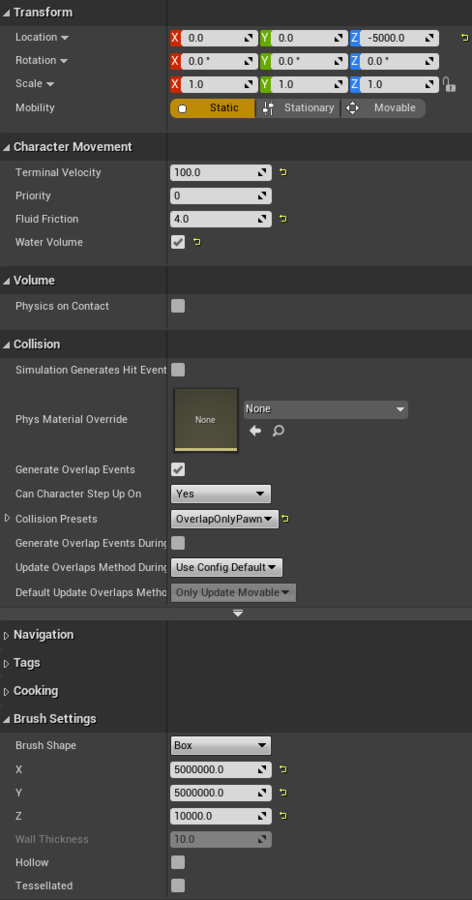Show advanced Collision options arrow
The height and width of the screenshot is (900, 472).
tap(238, 614)
